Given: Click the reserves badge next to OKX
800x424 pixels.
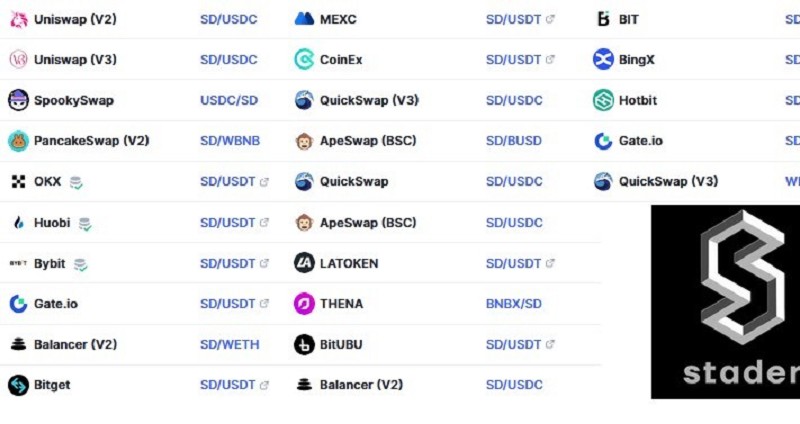Looking at the screenshot, I should (x=76, y=183).
